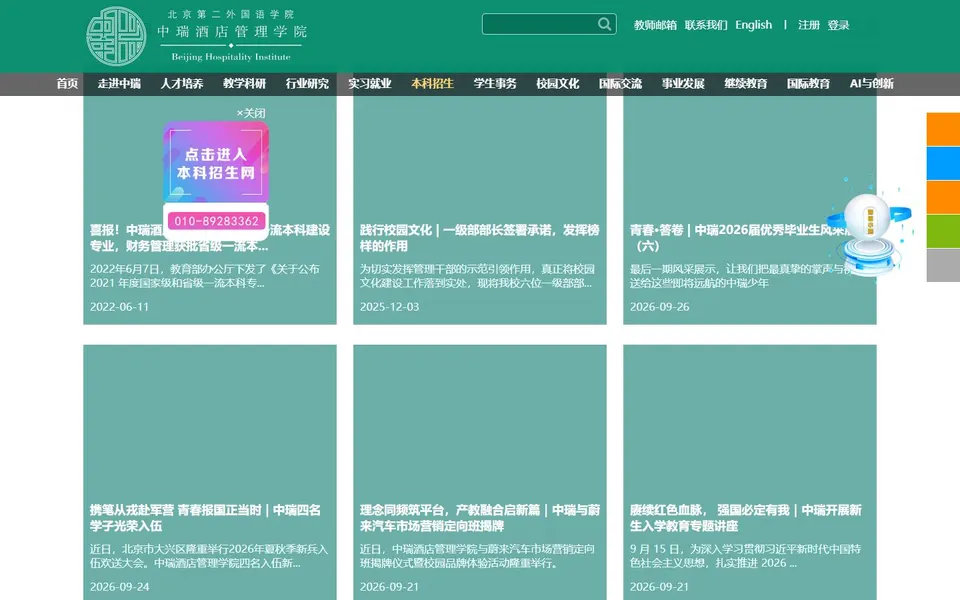This screenshot has height=600, width=960.
Task: Click the date 2025-12-03
Action: pos(389,307)
